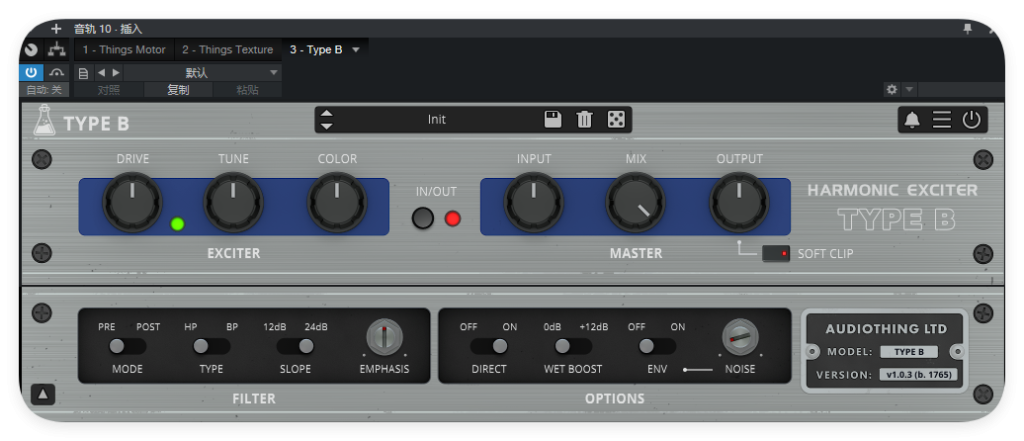
Task: Switch to 1 - Things Motor tab
Action: (x=123, y=50)
